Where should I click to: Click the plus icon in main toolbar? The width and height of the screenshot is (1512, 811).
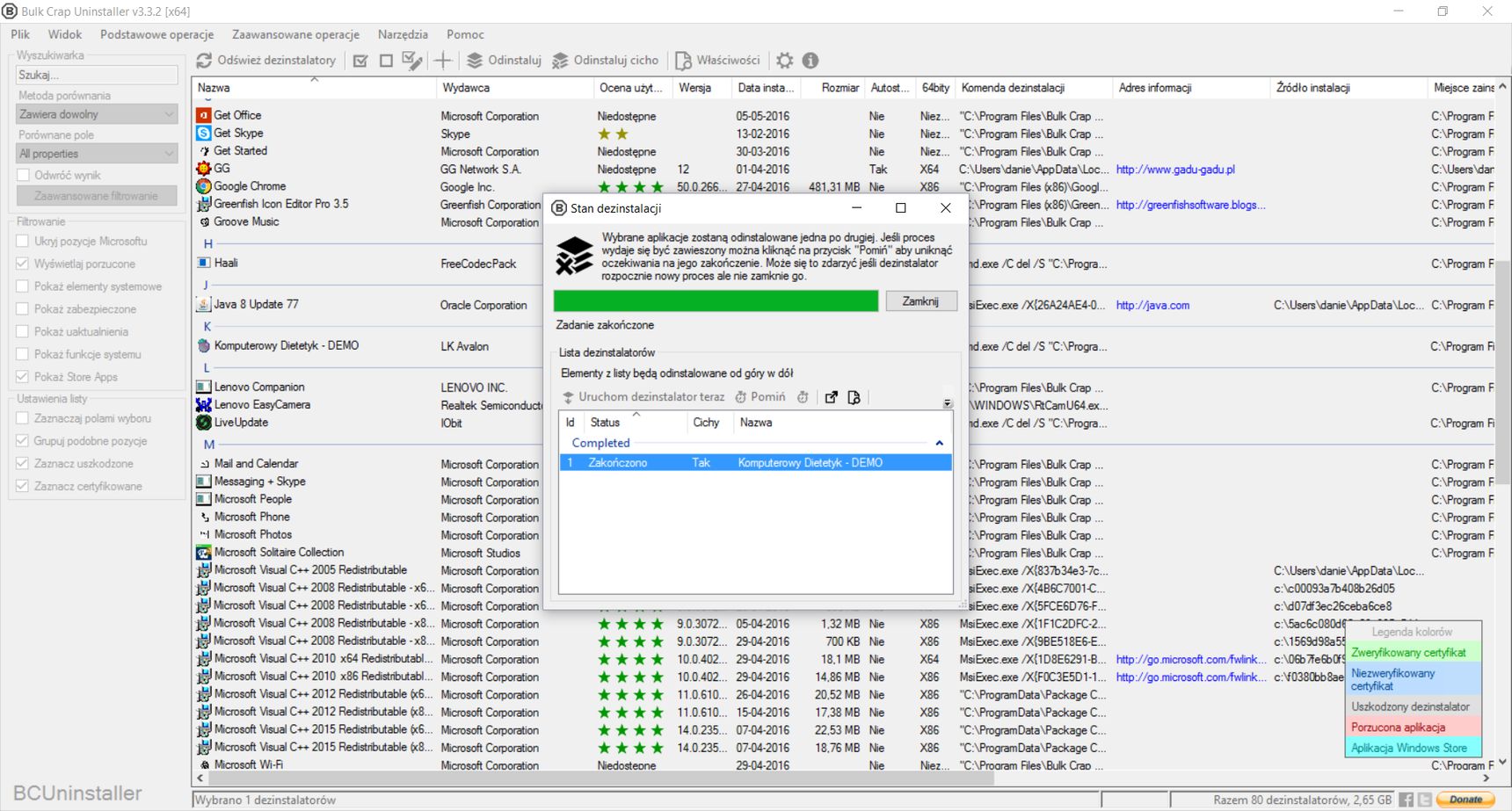tap(443, 61)
